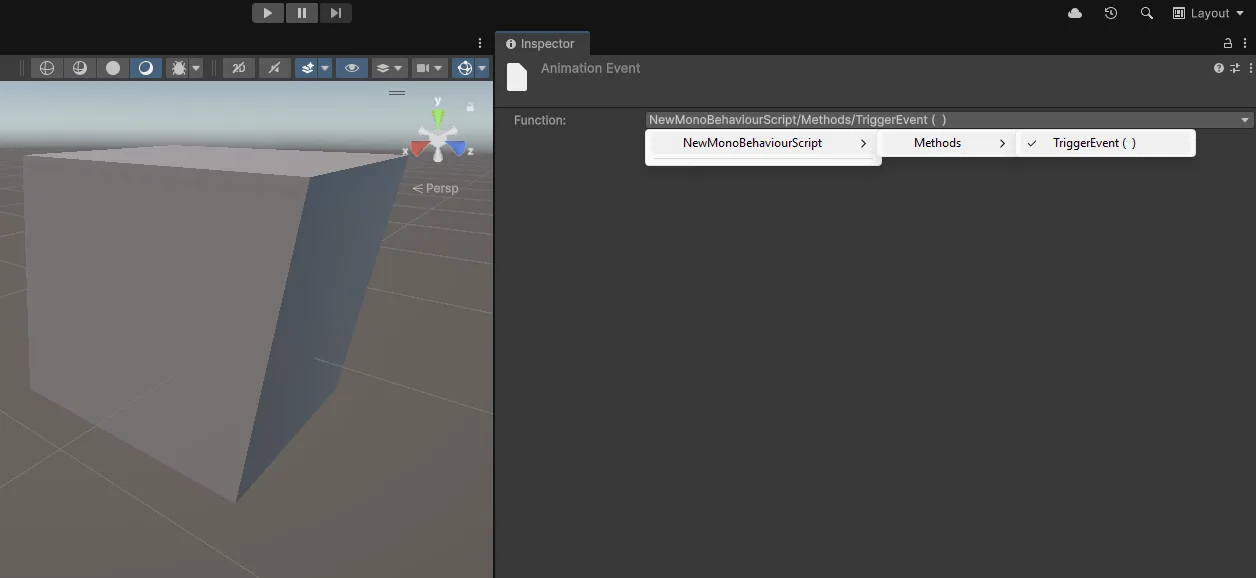This screenshot has height=578, width=1256.
Task: Select wireframe draw mode globe icon
Action: point(47,68)
